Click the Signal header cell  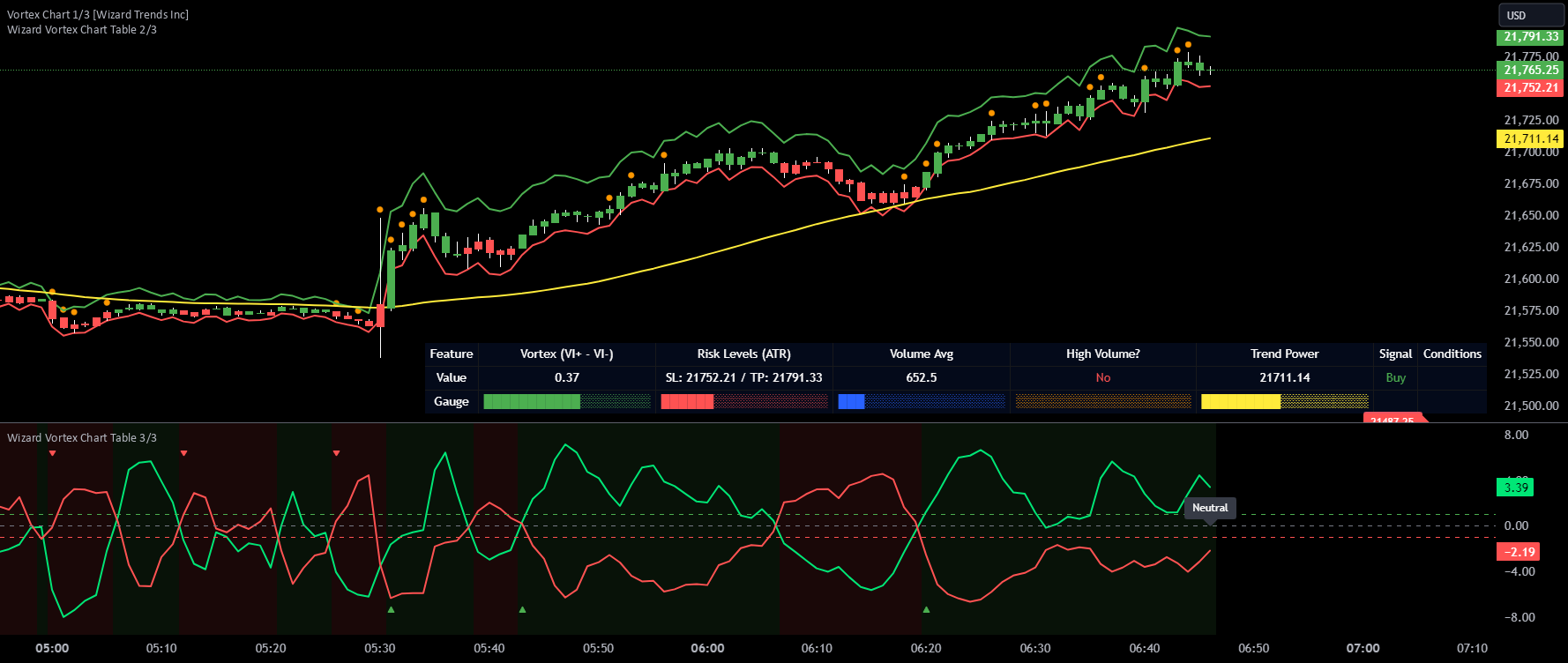[x=1396, y=354]
